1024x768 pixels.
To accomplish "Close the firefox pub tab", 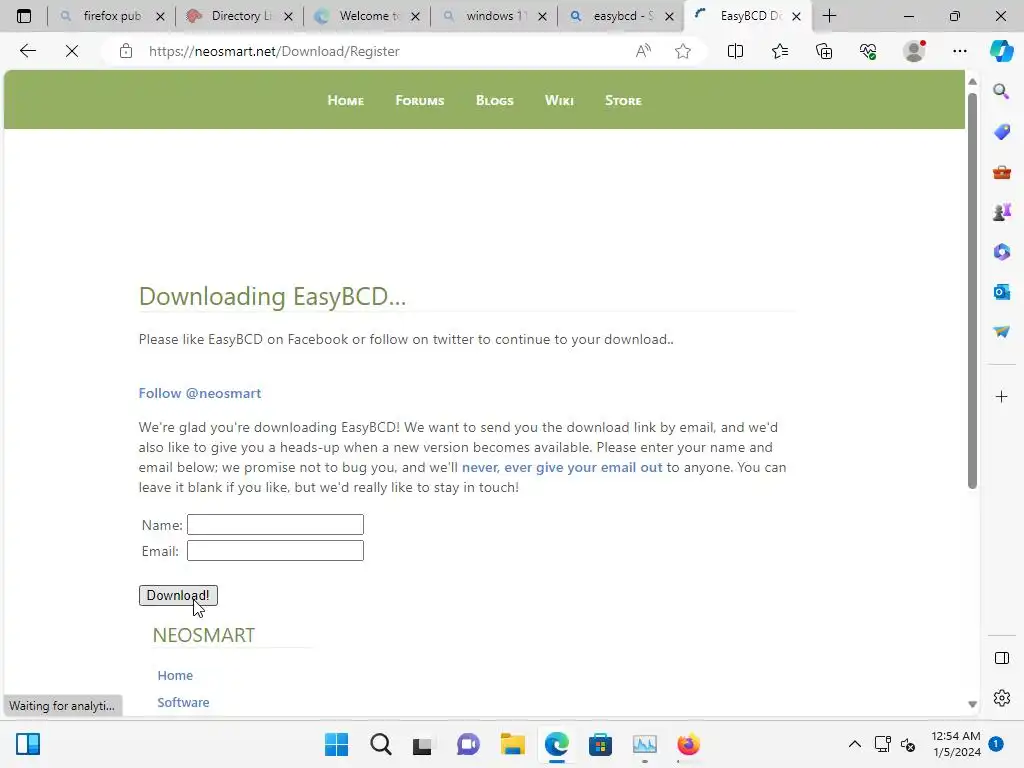I will tap(160, 16).
